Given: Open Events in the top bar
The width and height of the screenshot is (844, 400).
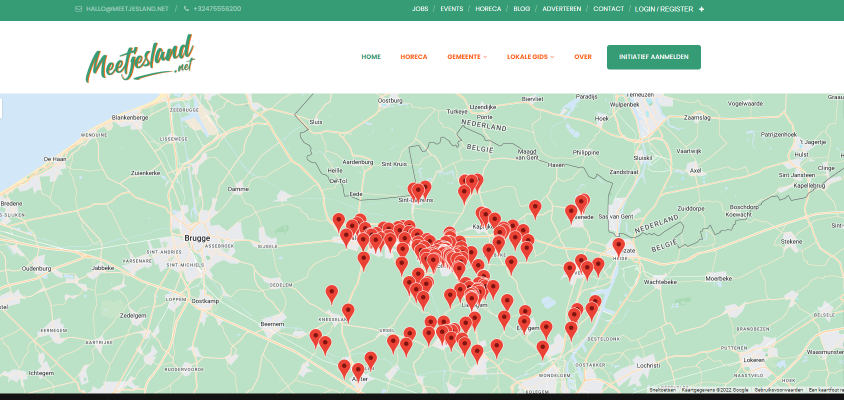Looking at the screenshot, I should pyautogui.click(x=452, y=9).
